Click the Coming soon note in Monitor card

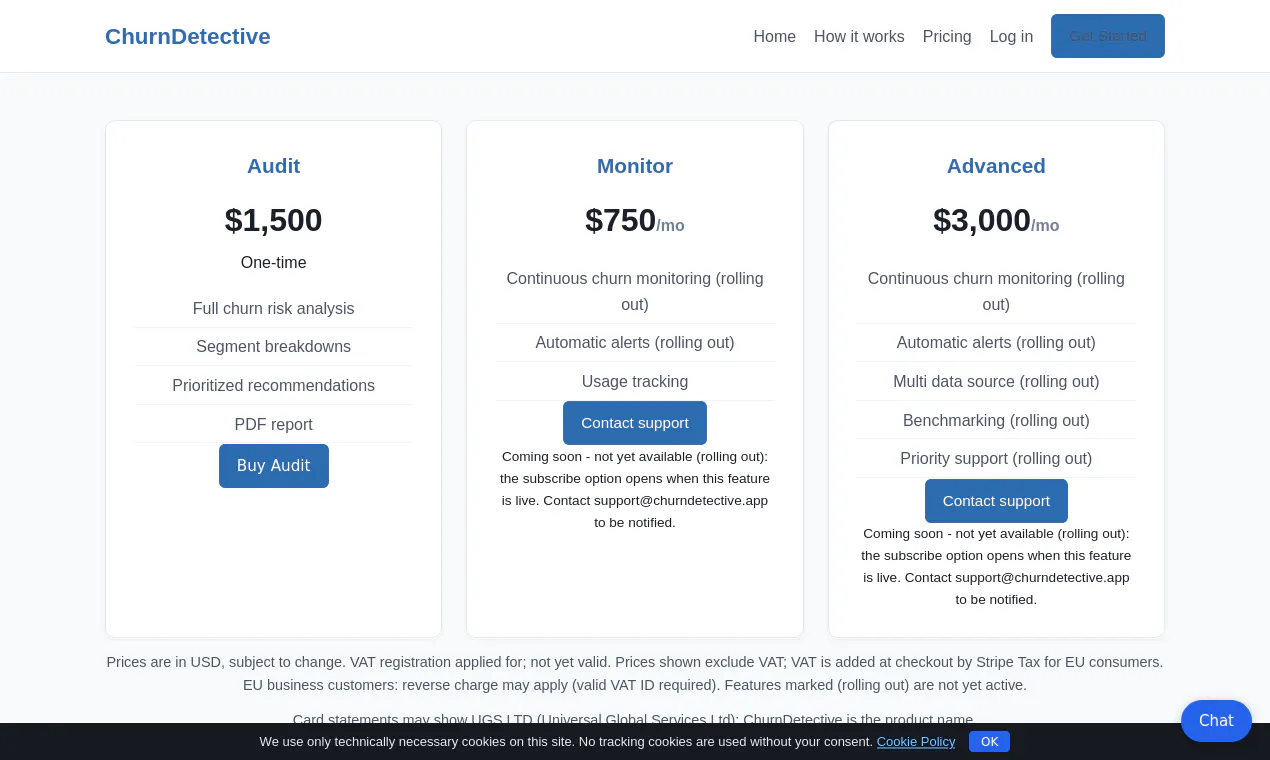tap(635, 490)
